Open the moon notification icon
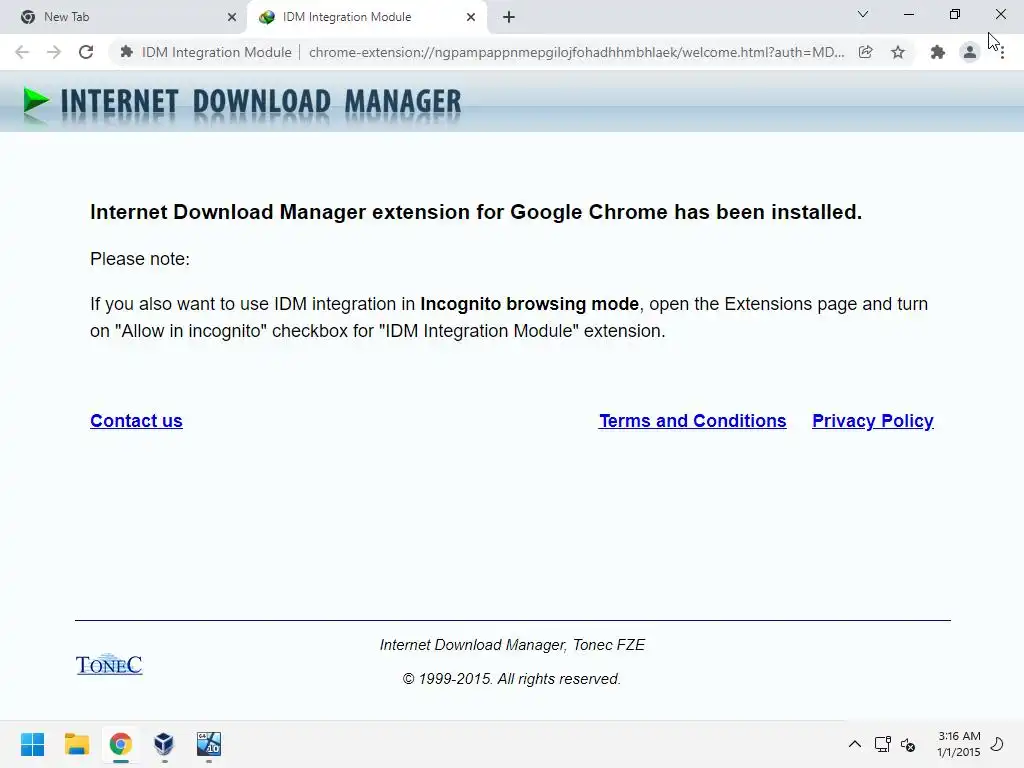The image size is (1024, 768). 997,744
